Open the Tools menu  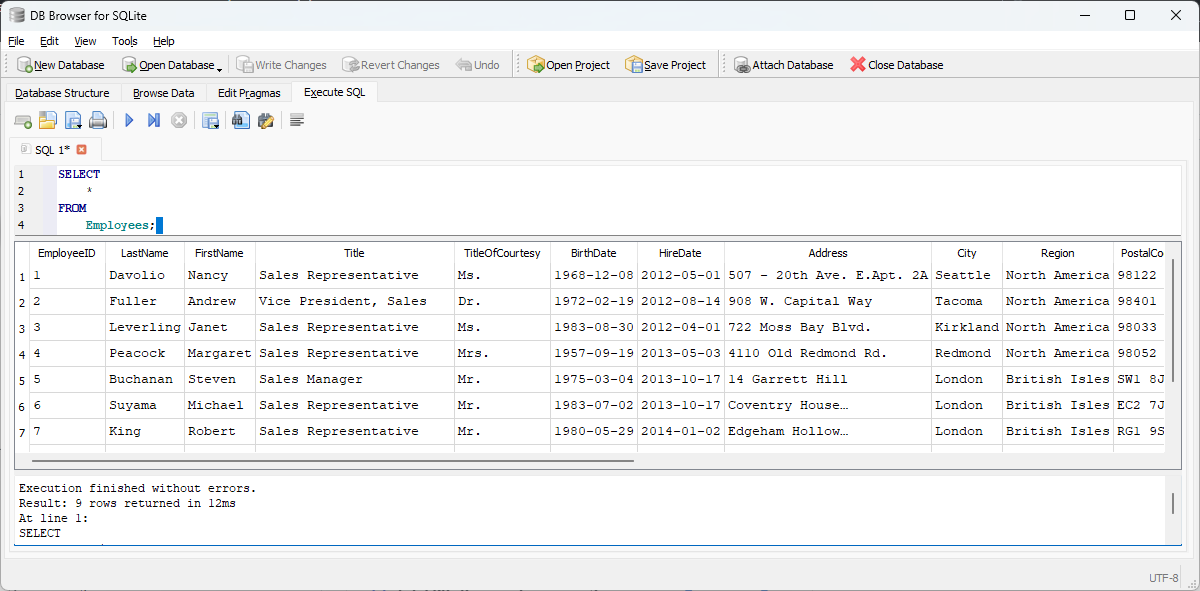coord(125,41)
